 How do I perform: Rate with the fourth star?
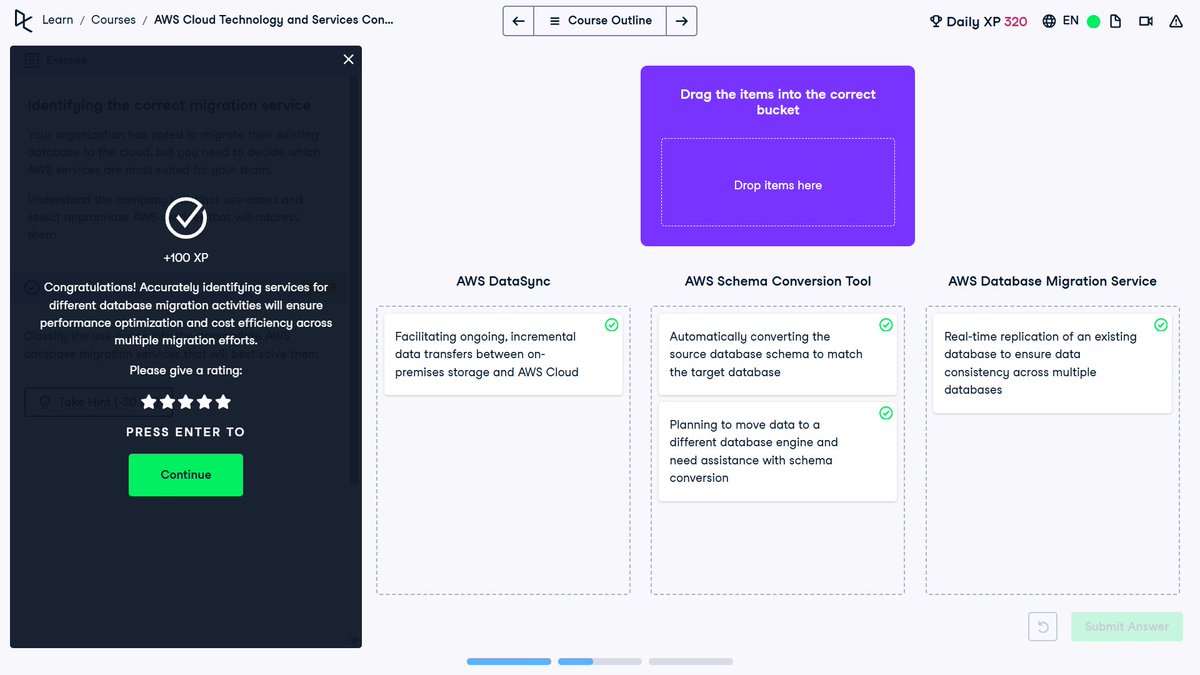pos(205,402)
